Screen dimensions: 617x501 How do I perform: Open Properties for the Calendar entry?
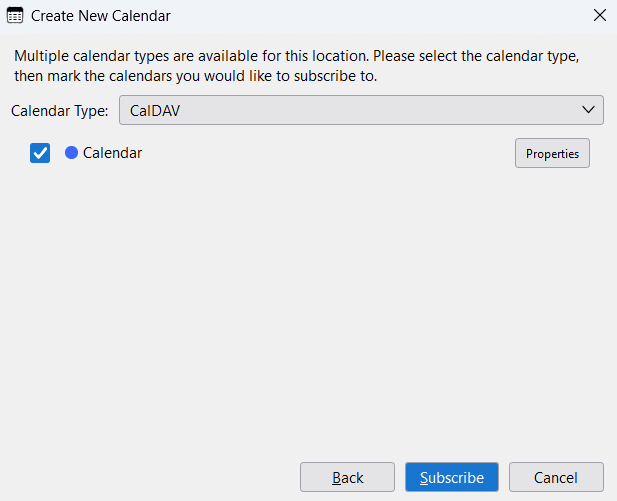pos(552,153)
